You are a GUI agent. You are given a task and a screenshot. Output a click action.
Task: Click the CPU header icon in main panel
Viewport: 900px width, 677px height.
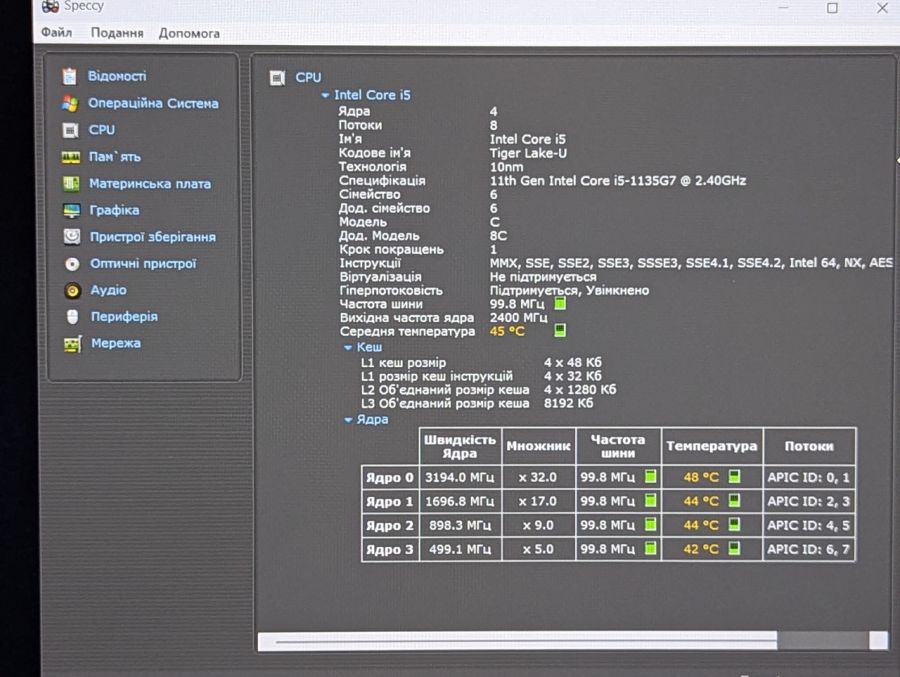277,78
